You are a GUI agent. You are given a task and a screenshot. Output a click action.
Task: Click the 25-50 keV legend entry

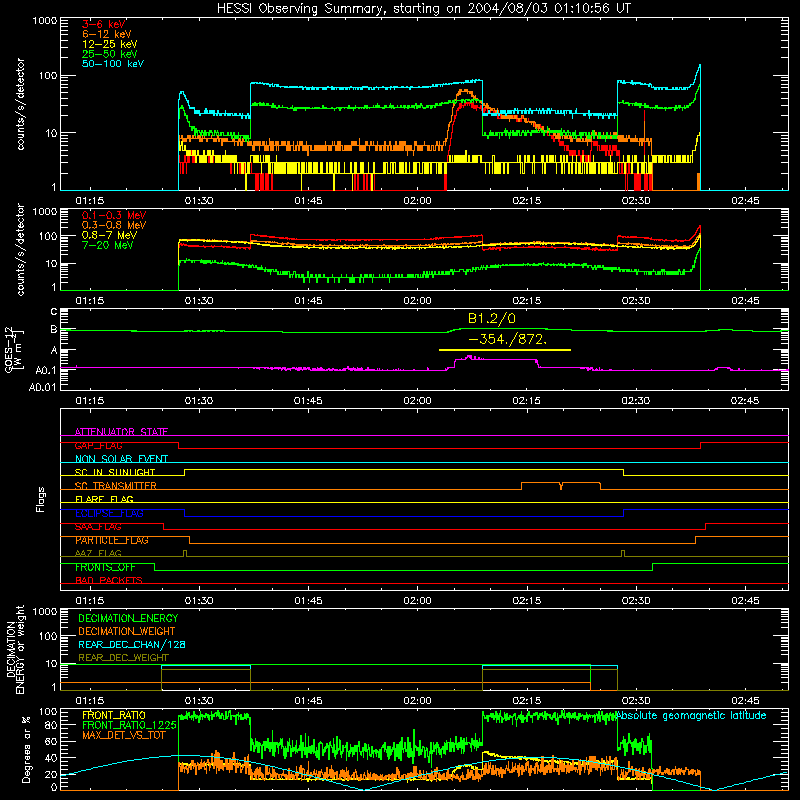tap(110, 54)
